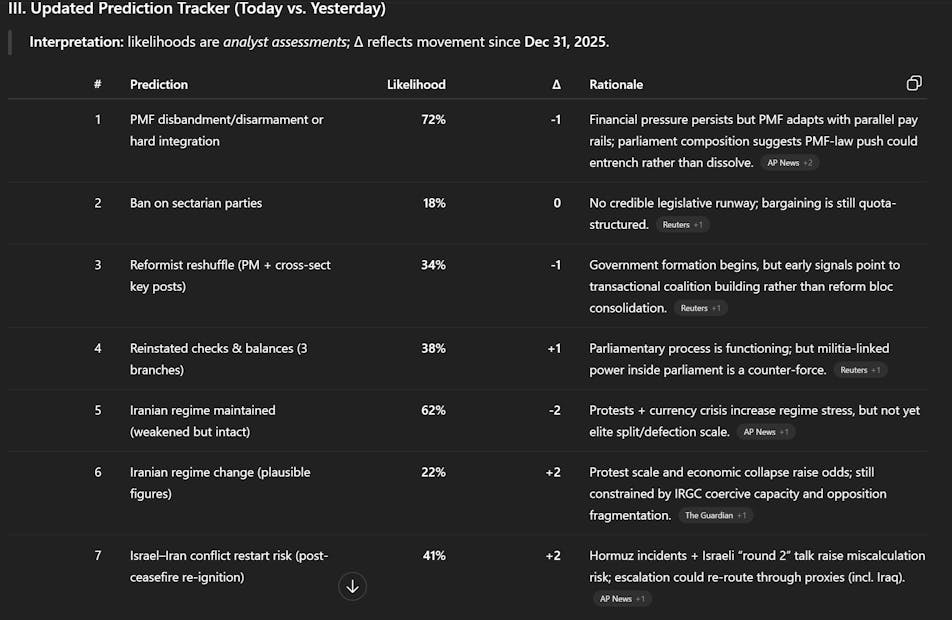Open the AP News +2 citation chip
Image resolution: width=952 pixels, height=620 pixels.
(x=791, y=162)
